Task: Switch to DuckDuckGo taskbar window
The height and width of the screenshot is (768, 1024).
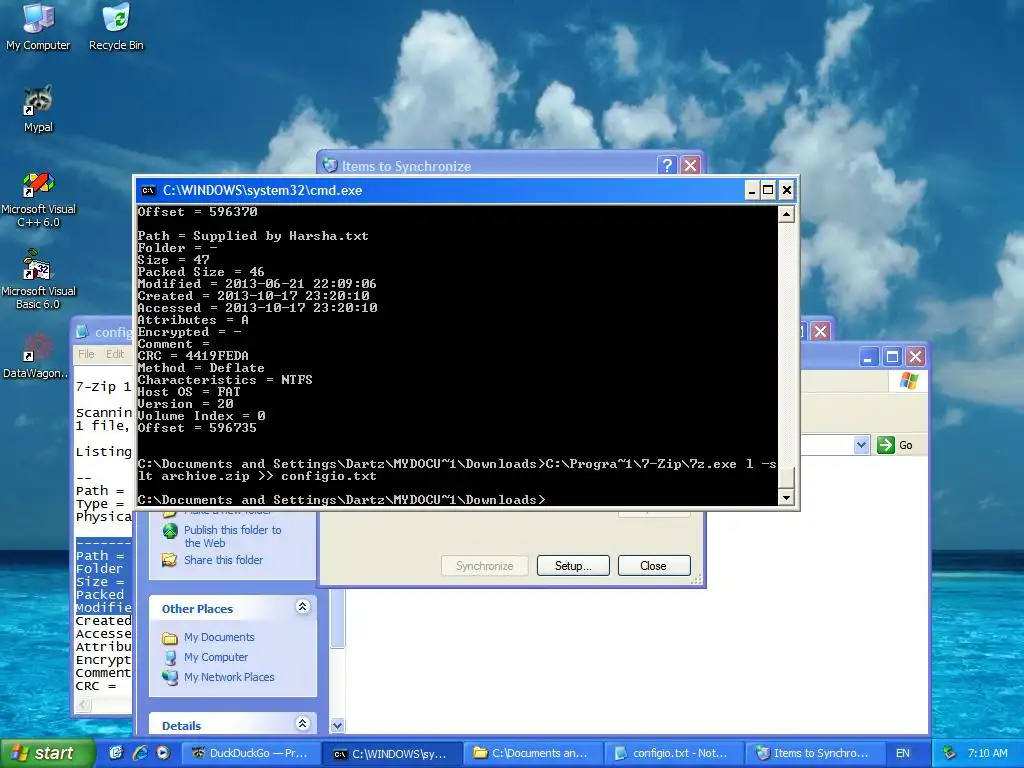Action: point(249,753)
